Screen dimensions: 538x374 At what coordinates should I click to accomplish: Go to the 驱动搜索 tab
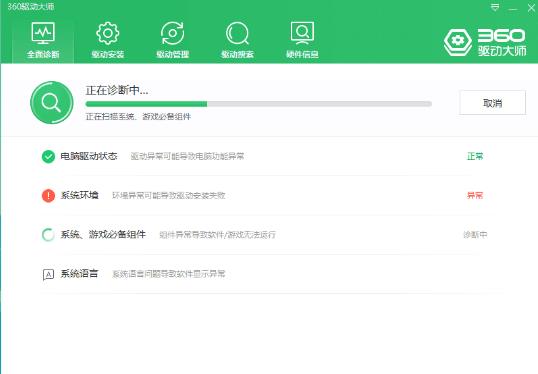[x=237, y=40]
